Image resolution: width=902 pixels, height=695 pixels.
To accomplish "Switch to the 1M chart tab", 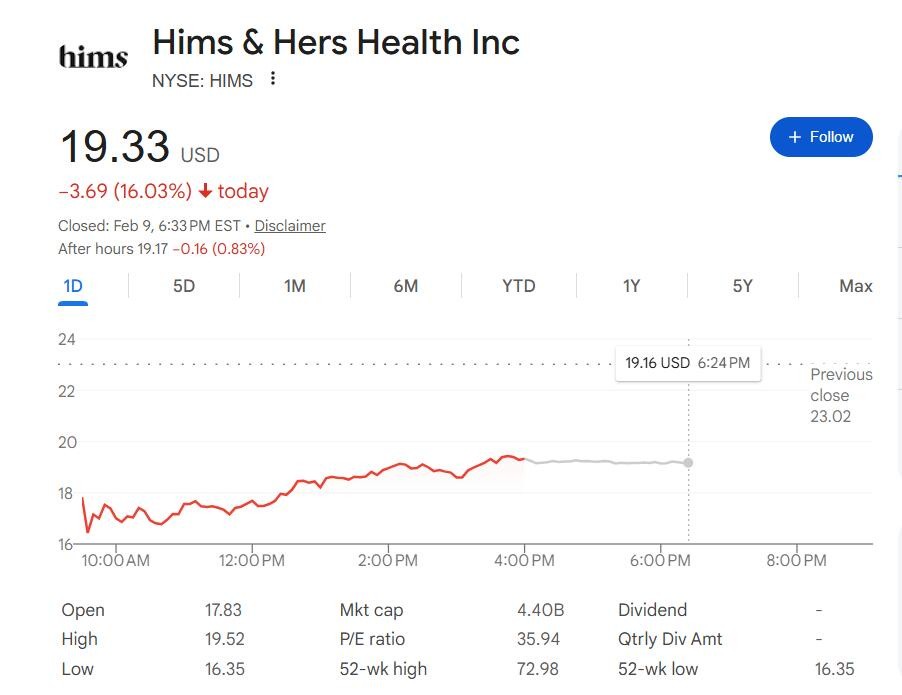I will [295, 286].
